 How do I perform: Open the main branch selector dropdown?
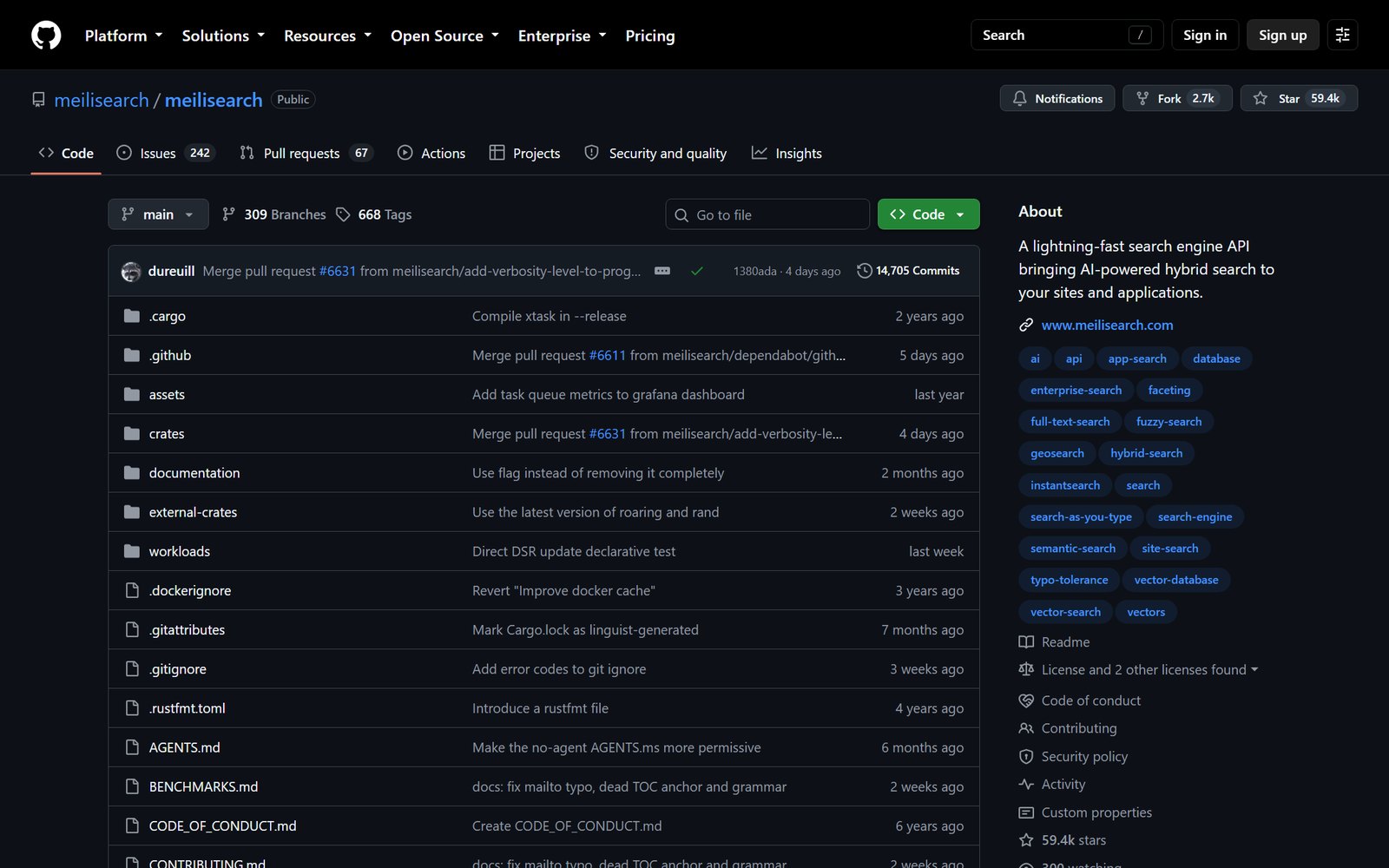158,214
